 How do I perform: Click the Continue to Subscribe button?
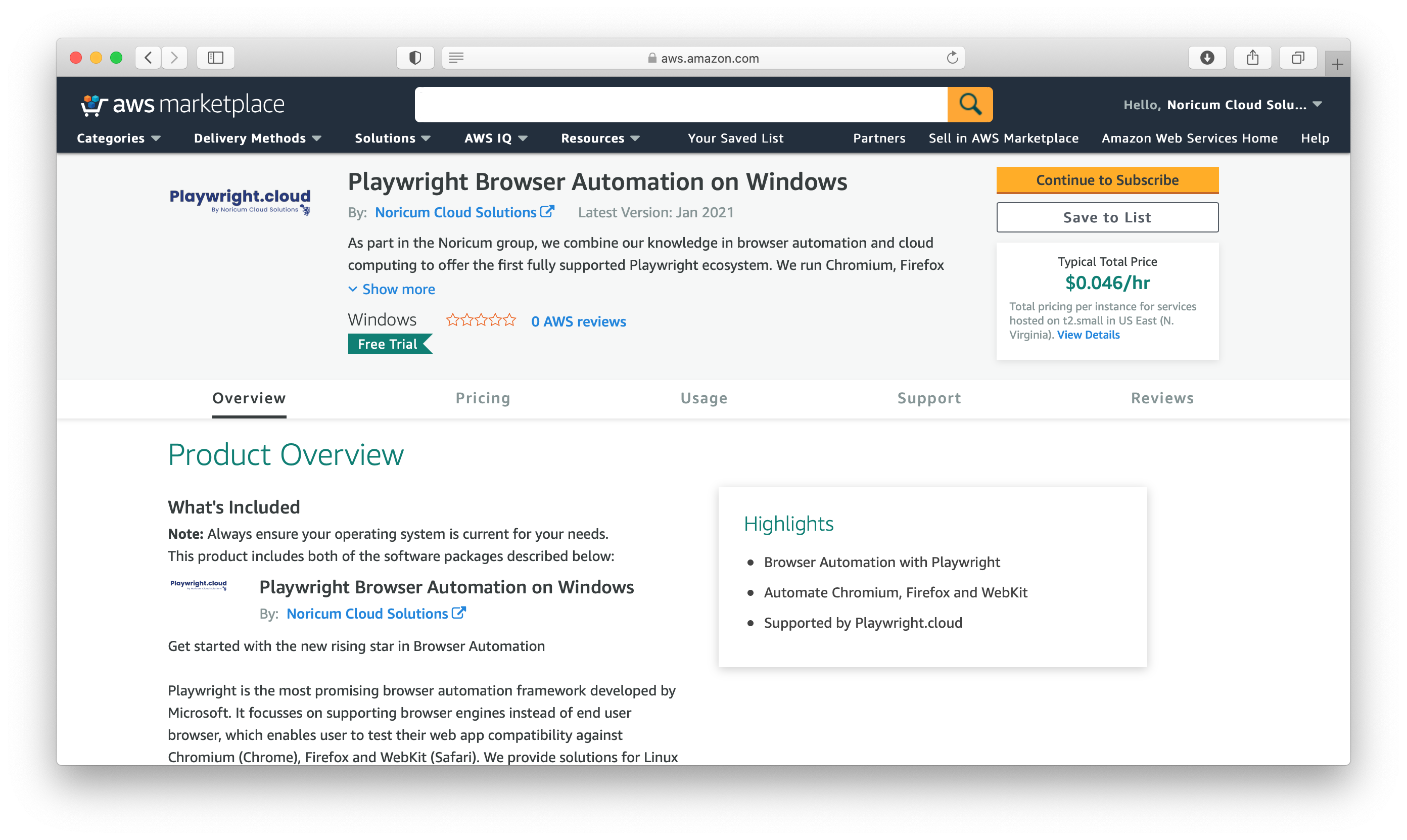(x=1107, y=180)
